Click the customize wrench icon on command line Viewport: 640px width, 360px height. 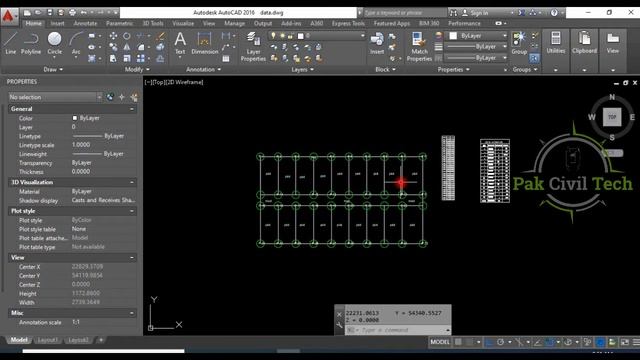tap(339, 325)
